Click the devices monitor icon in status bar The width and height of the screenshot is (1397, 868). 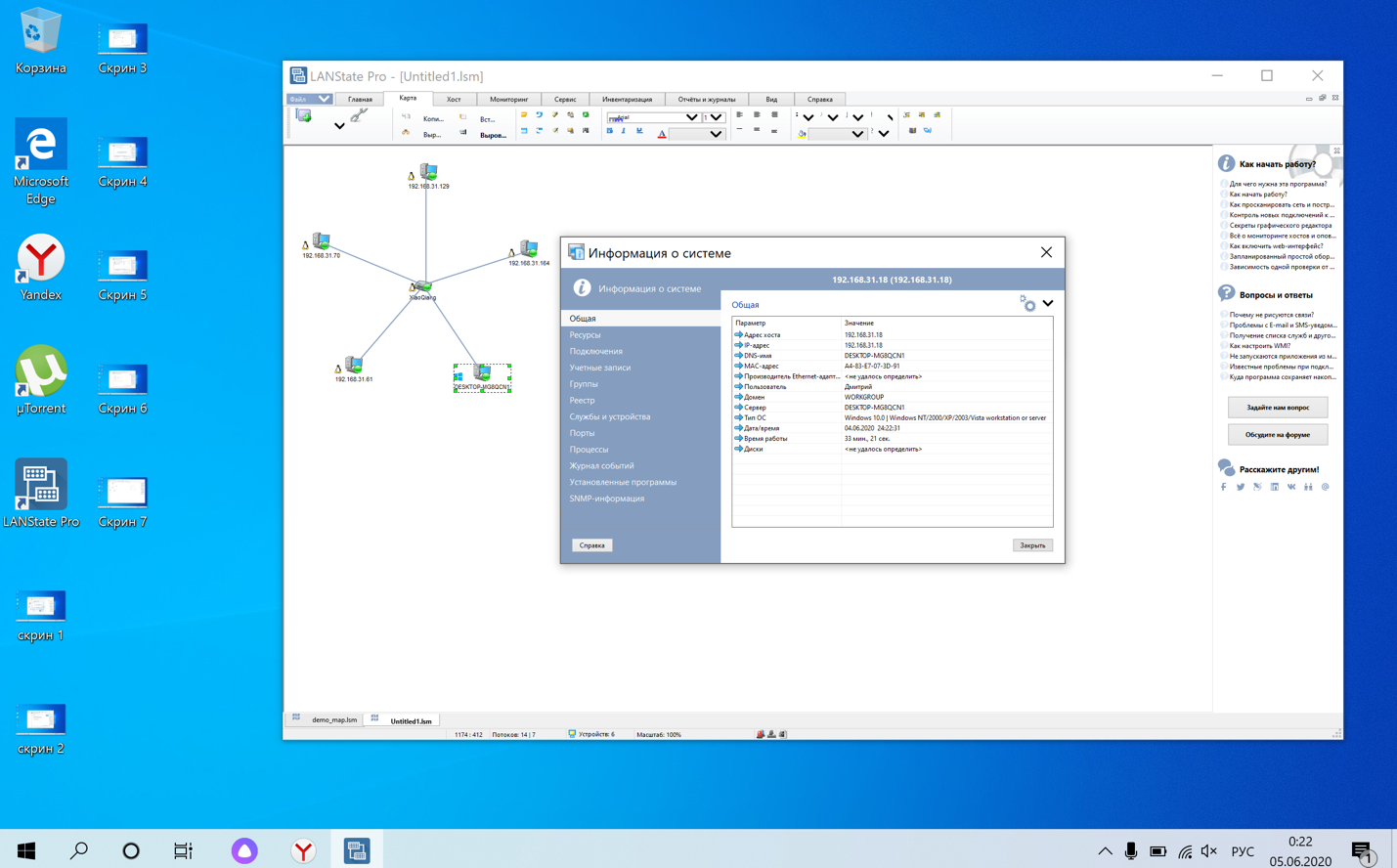(x=572, y=734)
